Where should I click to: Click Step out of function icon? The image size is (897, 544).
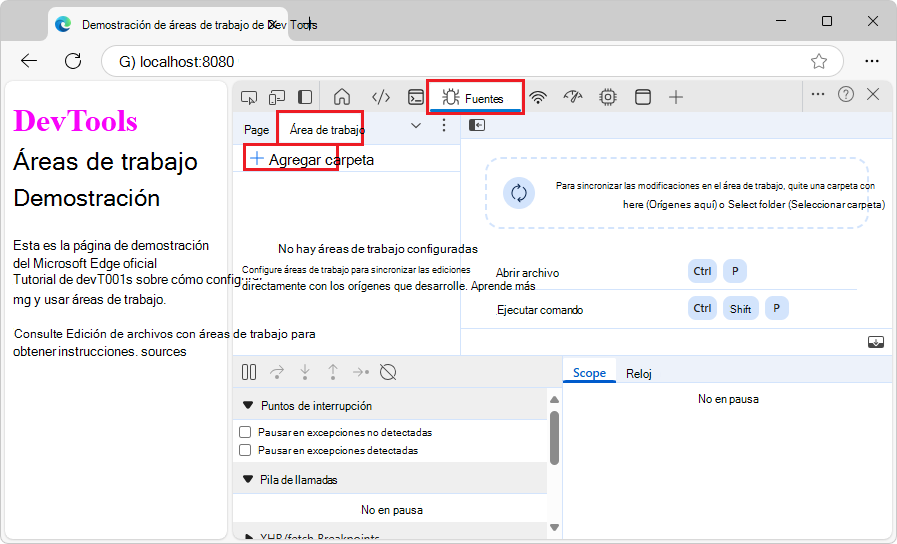[x=333, y=372]
